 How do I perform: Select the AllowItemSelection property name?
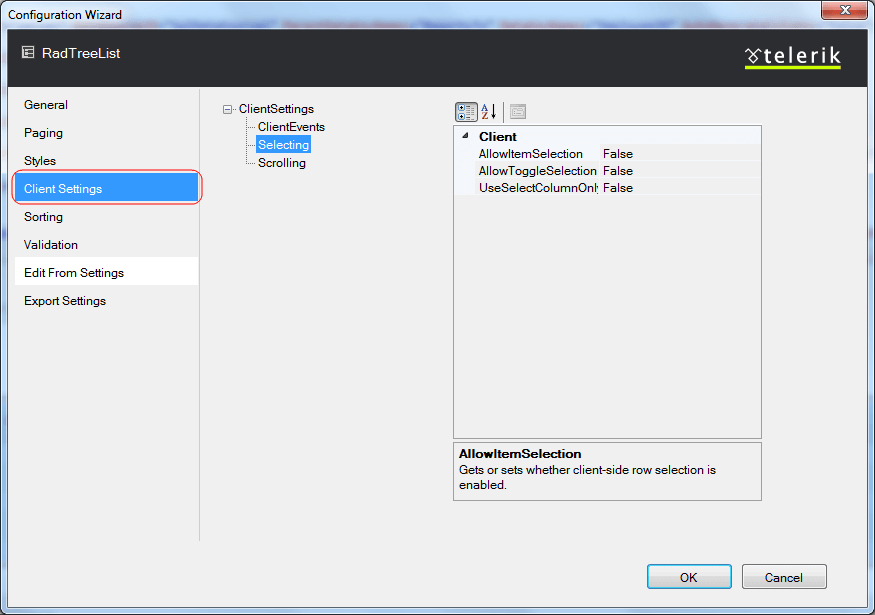(531, 153)
